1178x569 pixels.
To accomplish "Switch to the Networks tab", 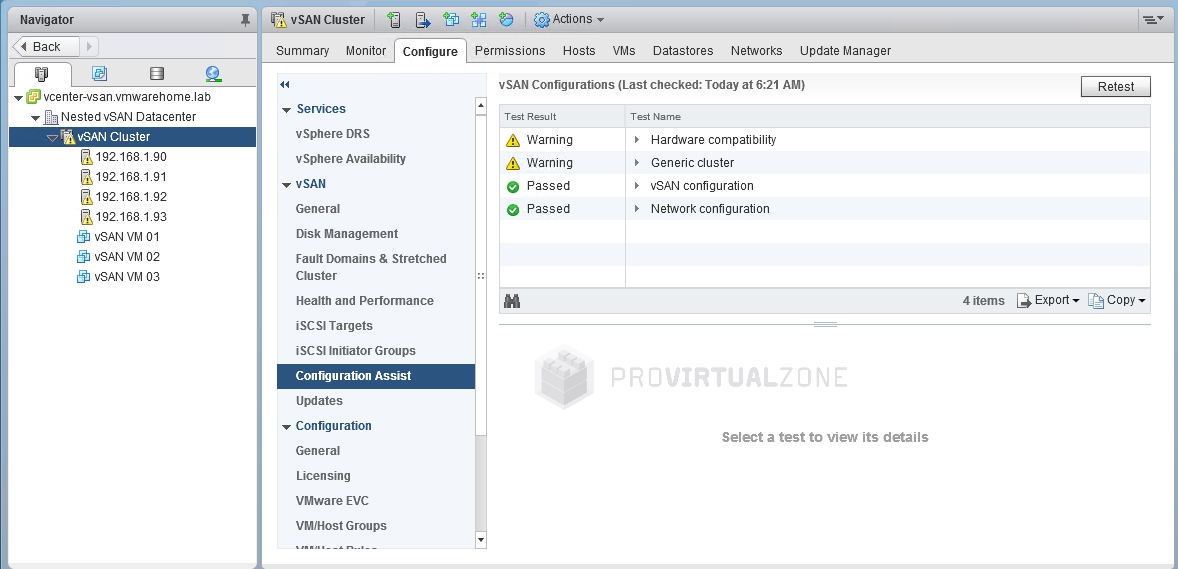I will [757, 51].
